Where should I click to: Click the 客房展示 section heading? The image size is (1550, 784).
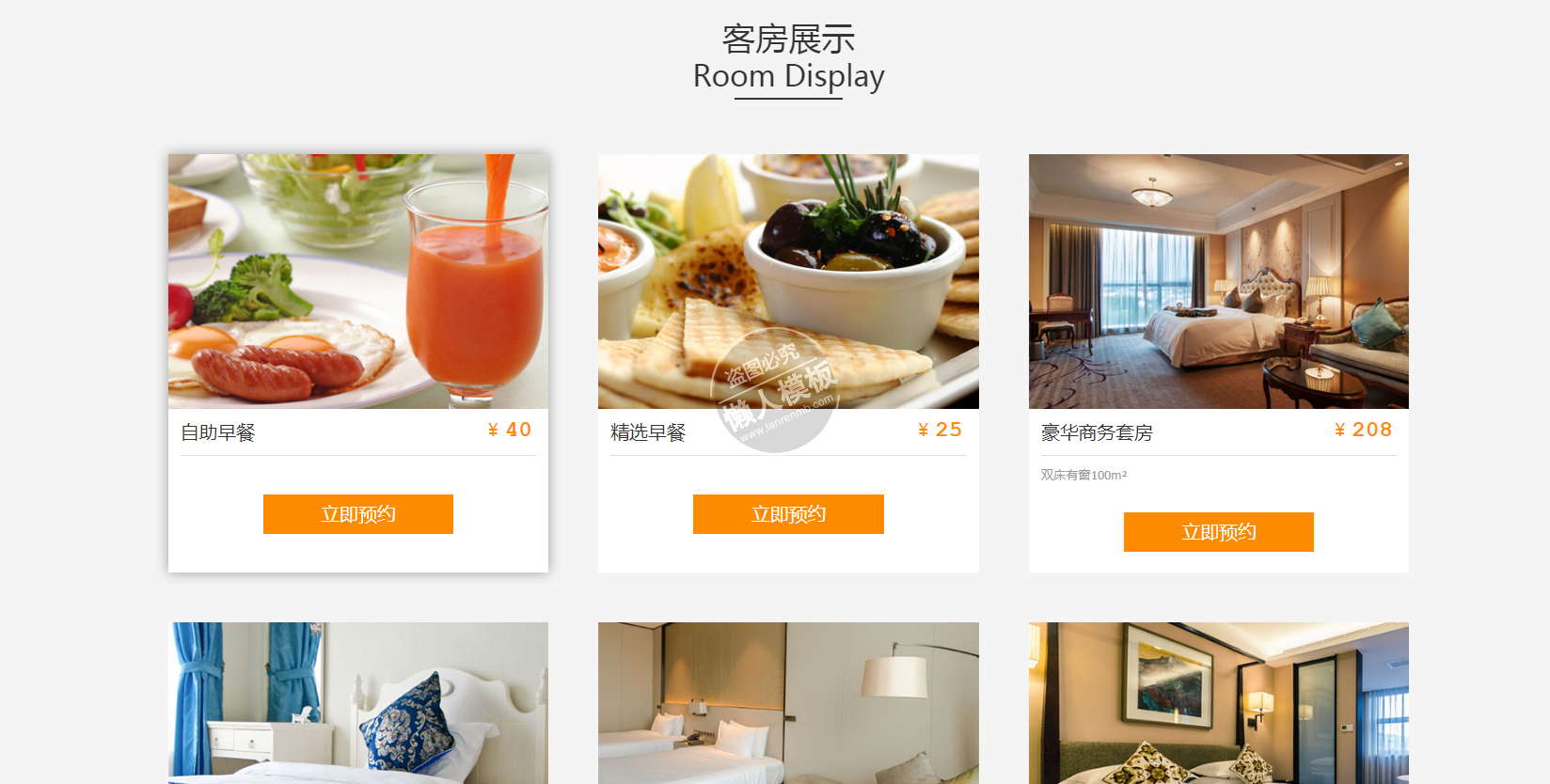[788, 39]
